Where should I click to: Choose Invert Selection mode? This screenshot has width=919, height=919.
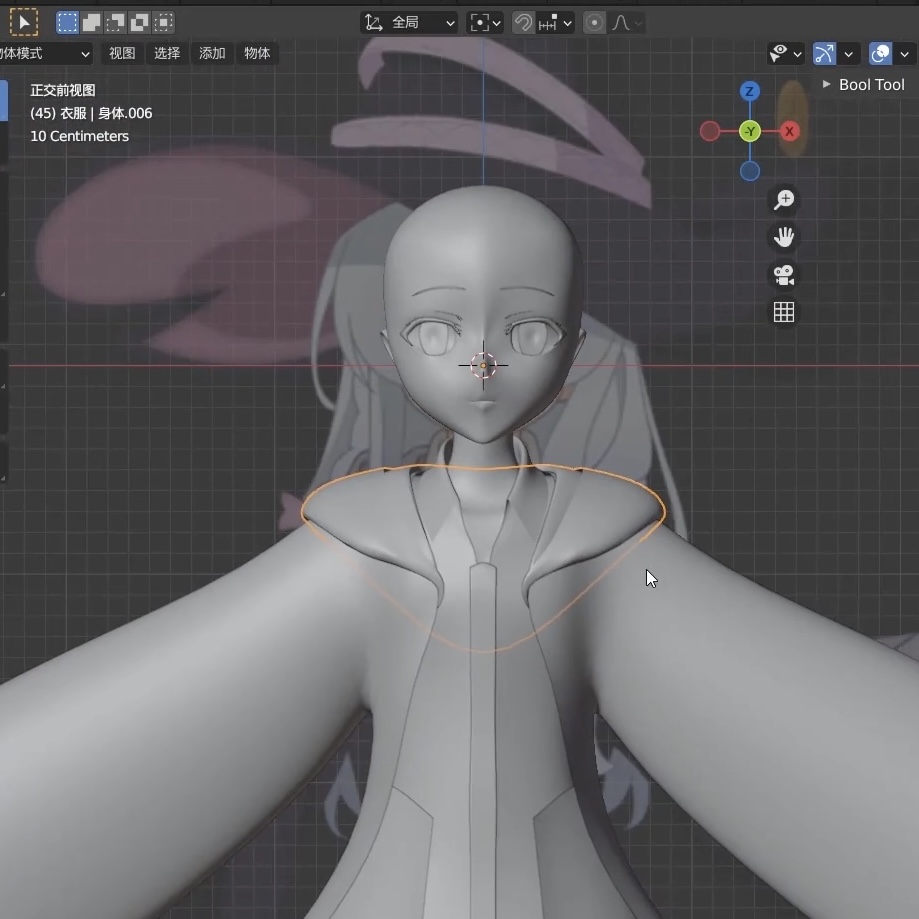click(x=139, y=22)
